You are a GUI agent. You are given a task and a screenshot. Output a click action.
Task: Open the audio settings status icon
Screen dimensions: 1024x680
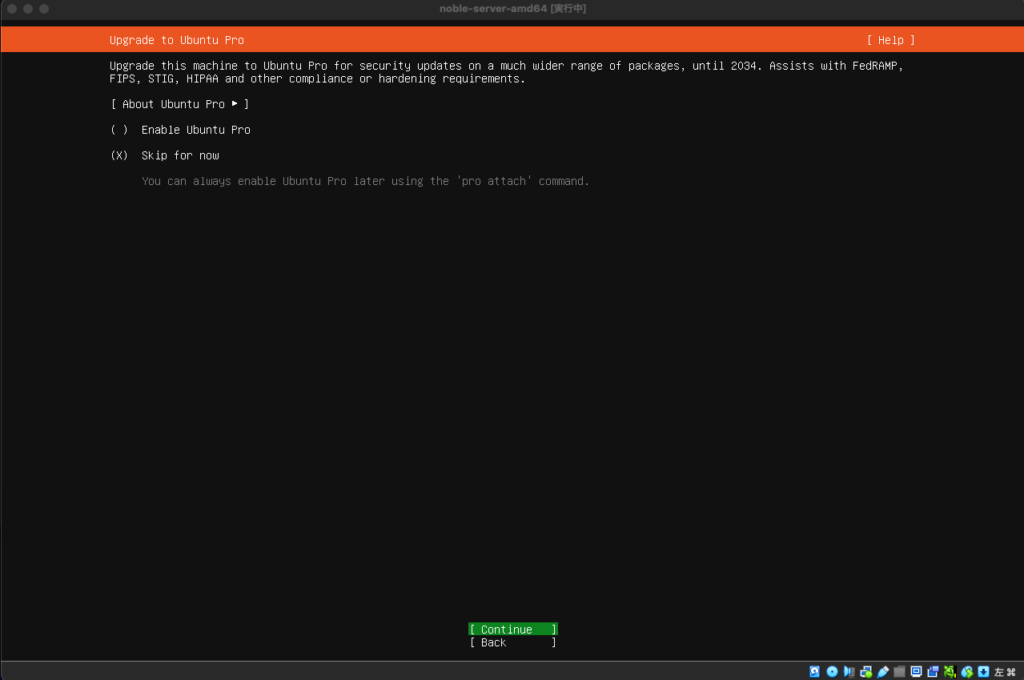tap(849, 672)
